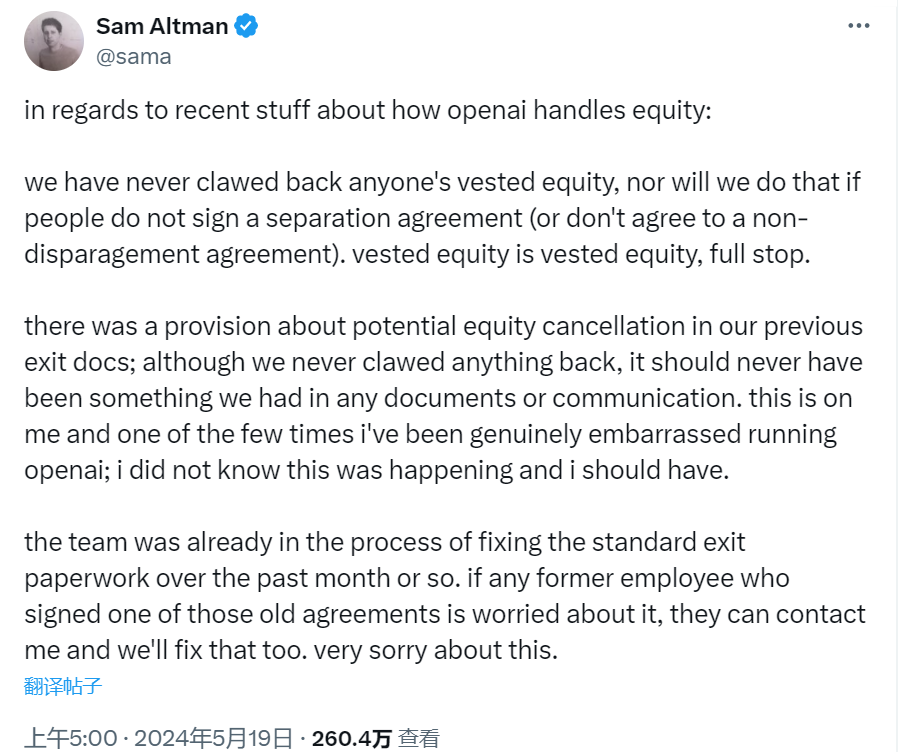
Task: Click the 'this is on' text
Action: pyautogui.click(x=800, y=398)
